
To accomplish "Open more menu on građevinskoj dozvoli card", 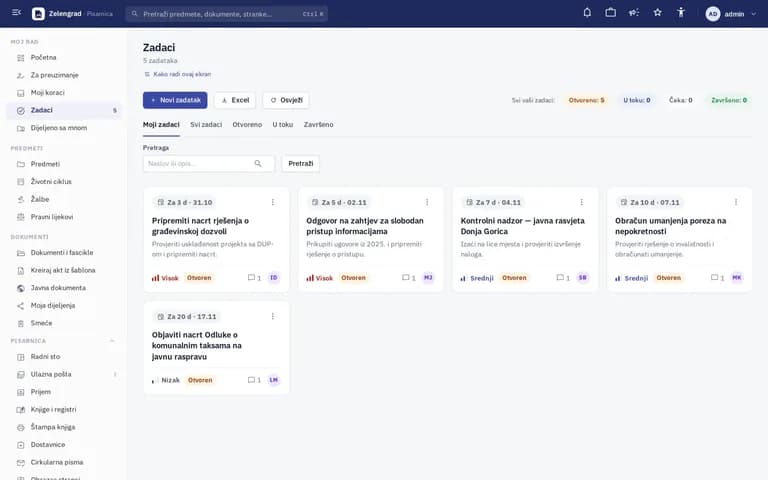I will [x=273, y=202].
